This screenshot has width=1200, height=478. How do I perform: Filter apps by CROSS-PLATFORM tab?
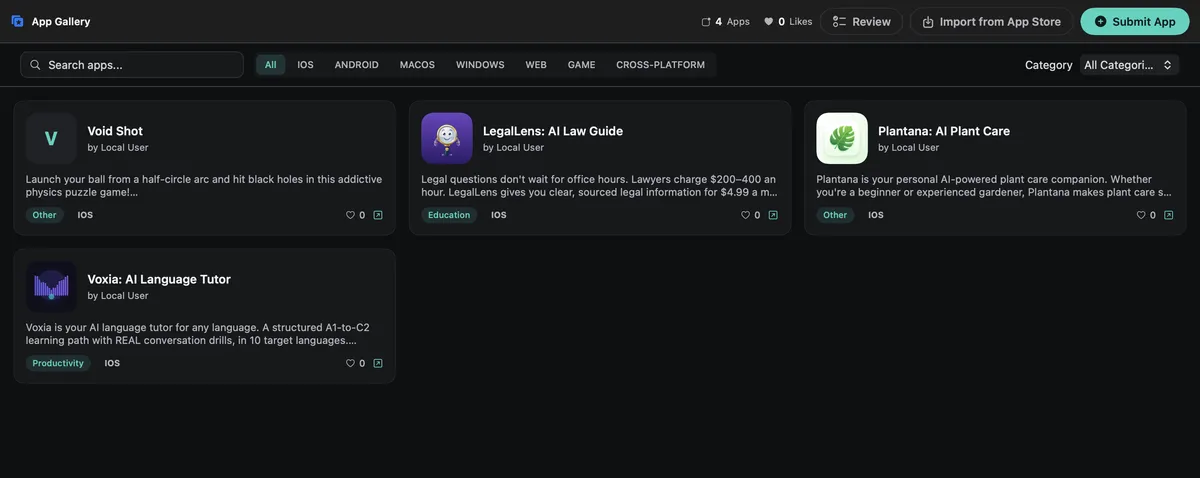[660, 64]
